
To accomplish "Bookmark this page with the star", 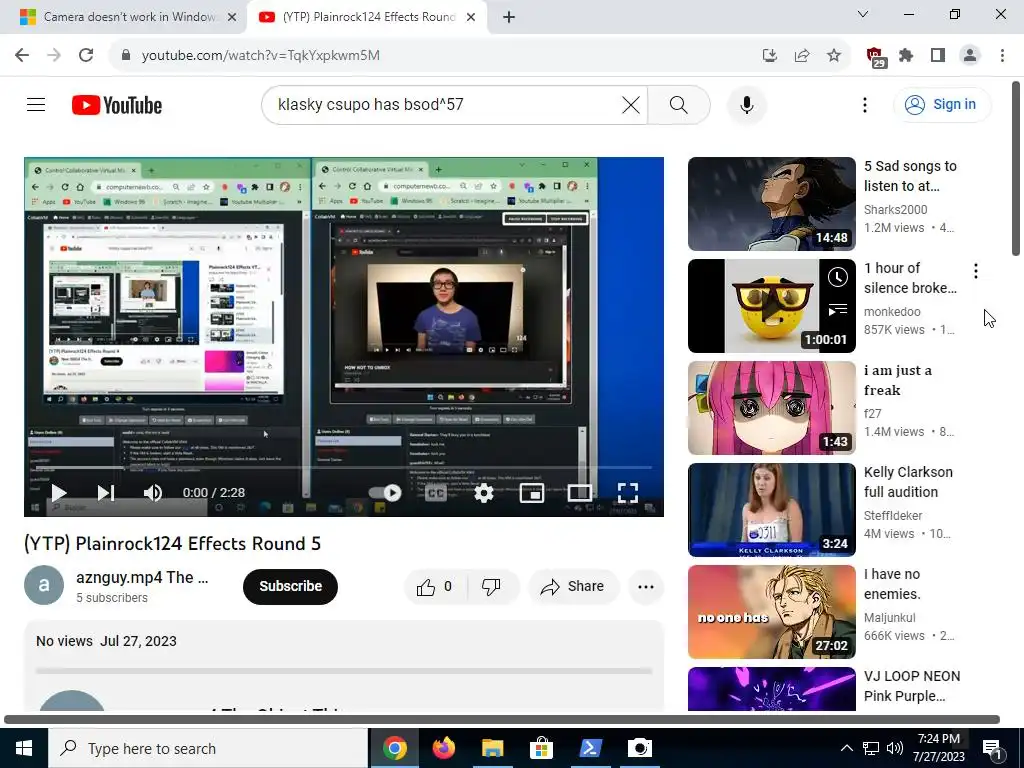I will (834, 55).
